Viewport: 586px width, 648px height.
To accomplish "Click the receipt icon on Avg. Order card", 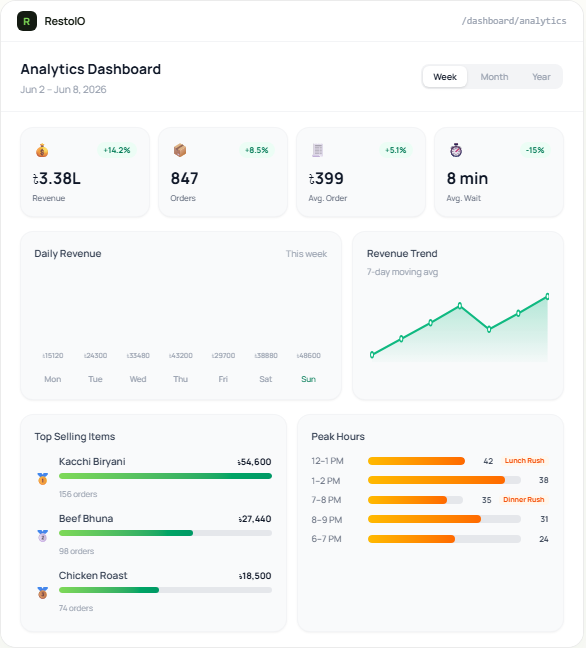I will (x=317, y=150).
